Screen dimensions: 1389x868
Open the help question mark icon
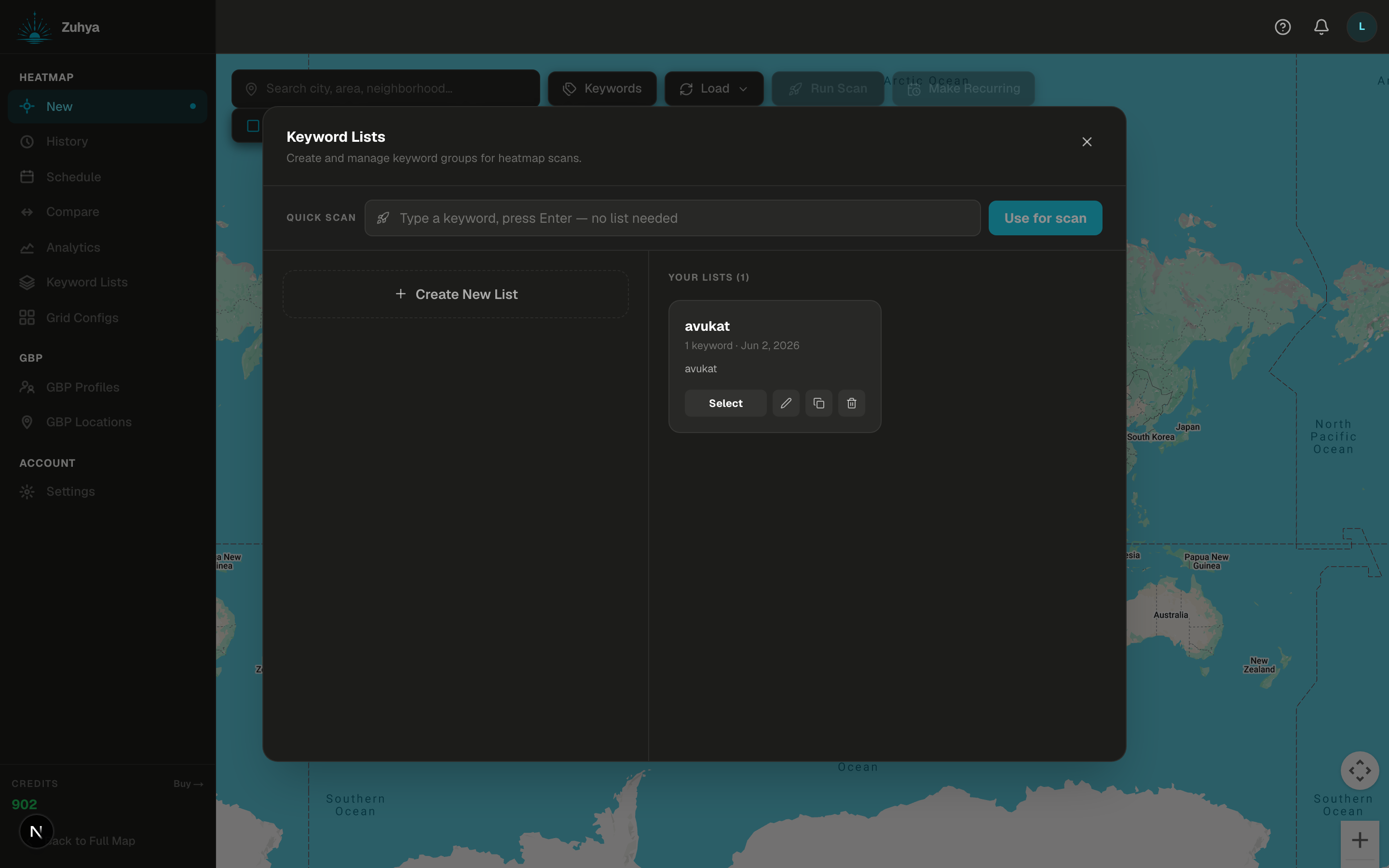click(1282, 27)
